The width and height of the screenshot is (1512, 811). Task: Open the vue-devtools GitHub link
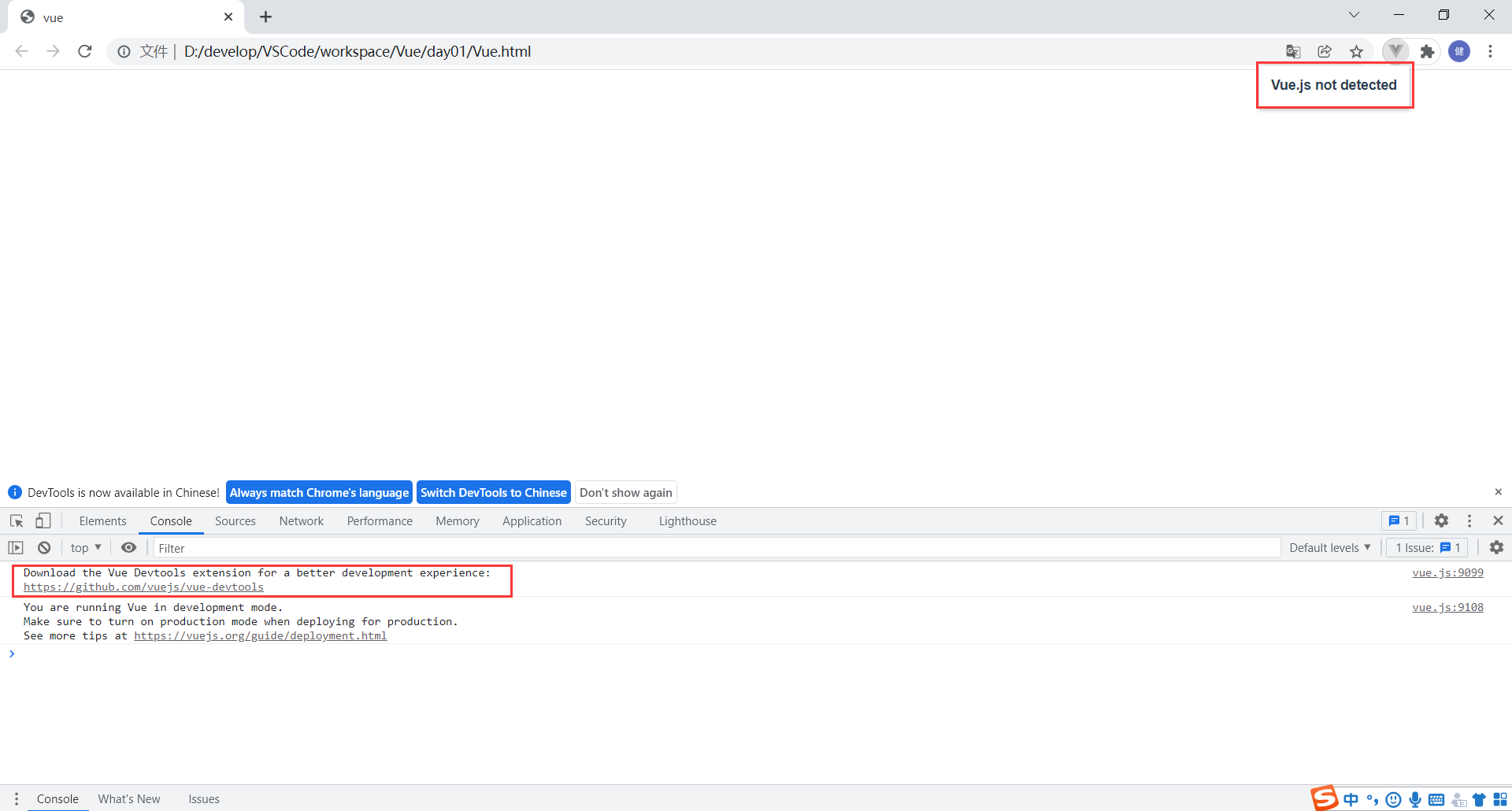tap(143, 587)
